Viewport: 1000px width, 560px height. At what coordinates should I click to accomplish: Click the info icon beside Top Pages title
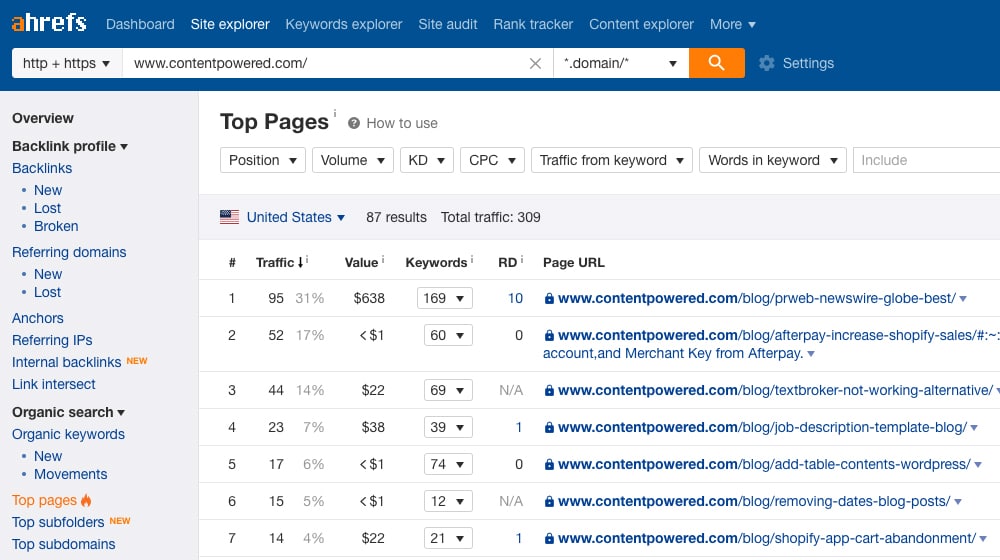pos(335,113)
